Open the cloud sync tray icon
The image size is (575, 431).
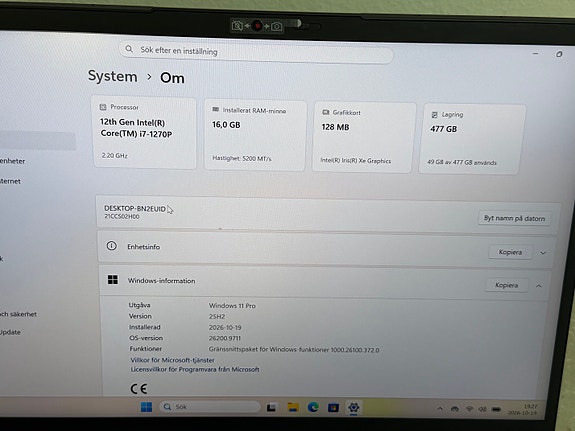point(455,409)
